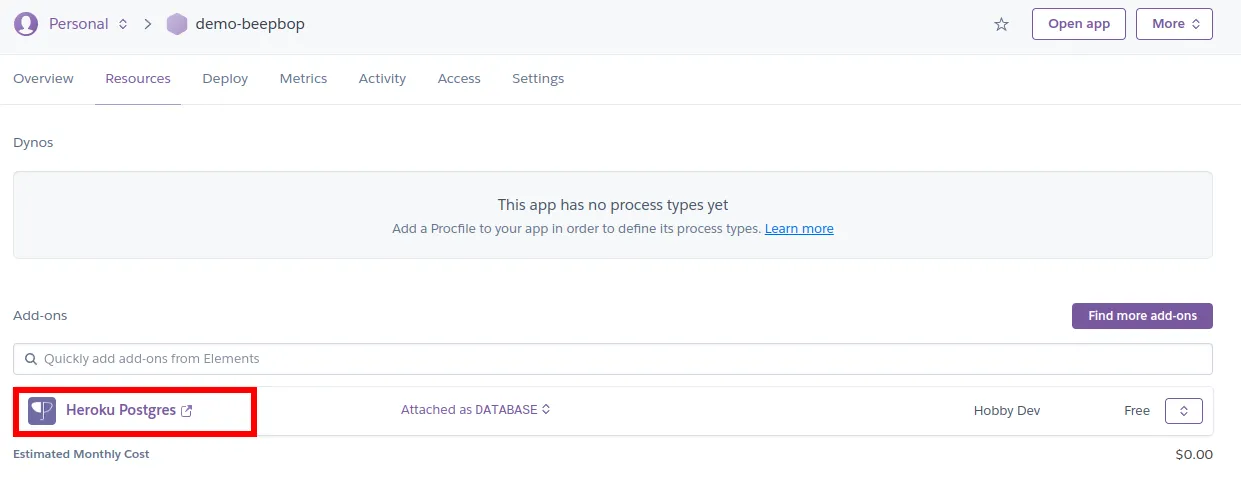Favorite the app with the star icon
The width and height of the screenshot is (1241, 482).
pyautogui.click(x=1001, y=24)
